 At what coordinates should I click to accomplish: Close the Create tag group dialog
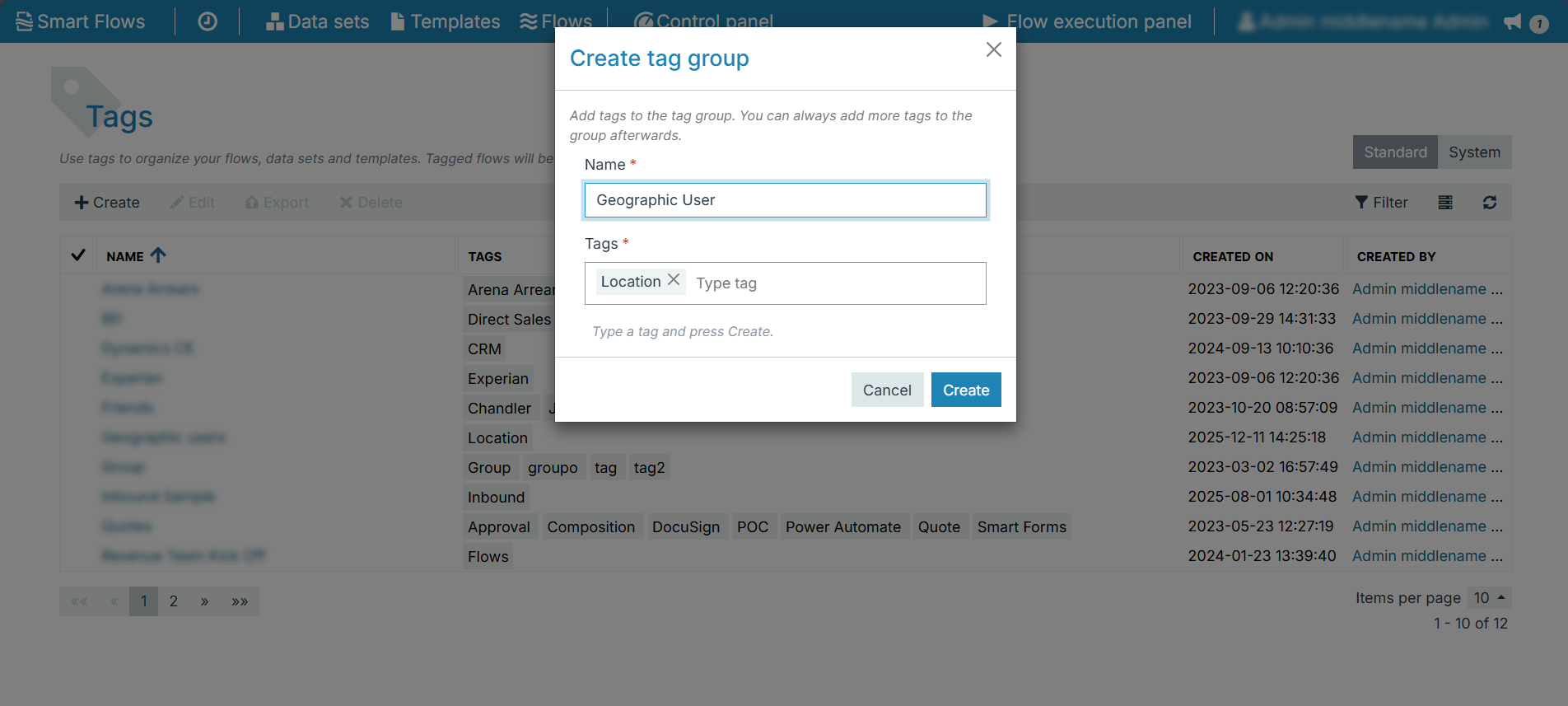[x=993, y=49]
